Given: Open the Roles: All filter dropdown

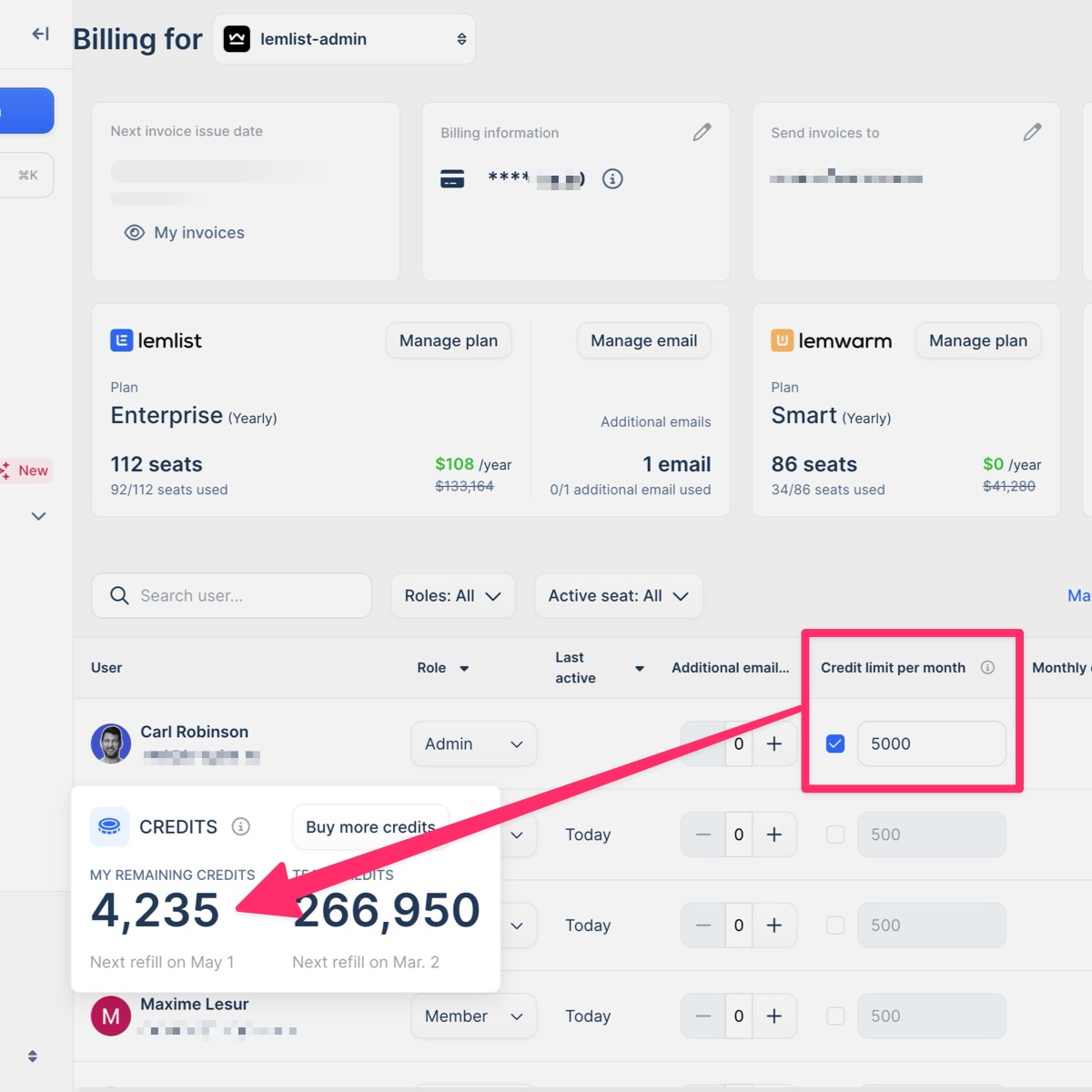Looking at the screenshot, I should [x=452, y=595].
